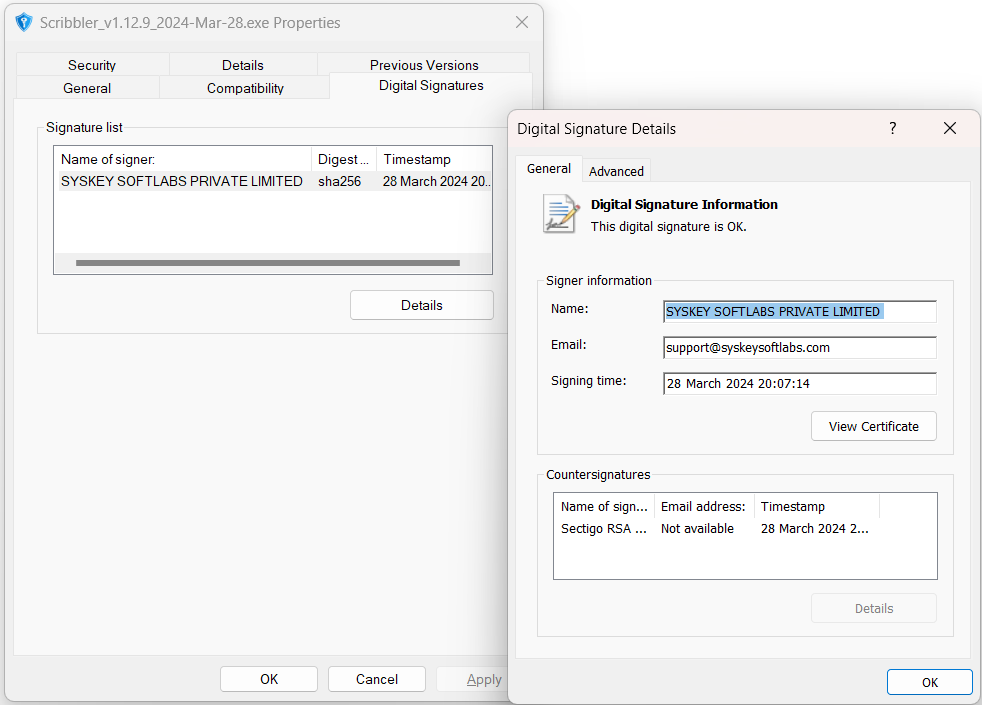Click the Signing time field

click(x=799, y=384)
